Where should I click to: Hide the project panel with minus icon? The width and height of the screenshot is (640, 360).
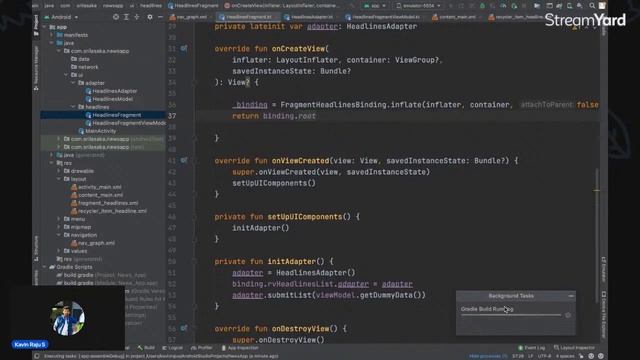[x=160, y=17]
